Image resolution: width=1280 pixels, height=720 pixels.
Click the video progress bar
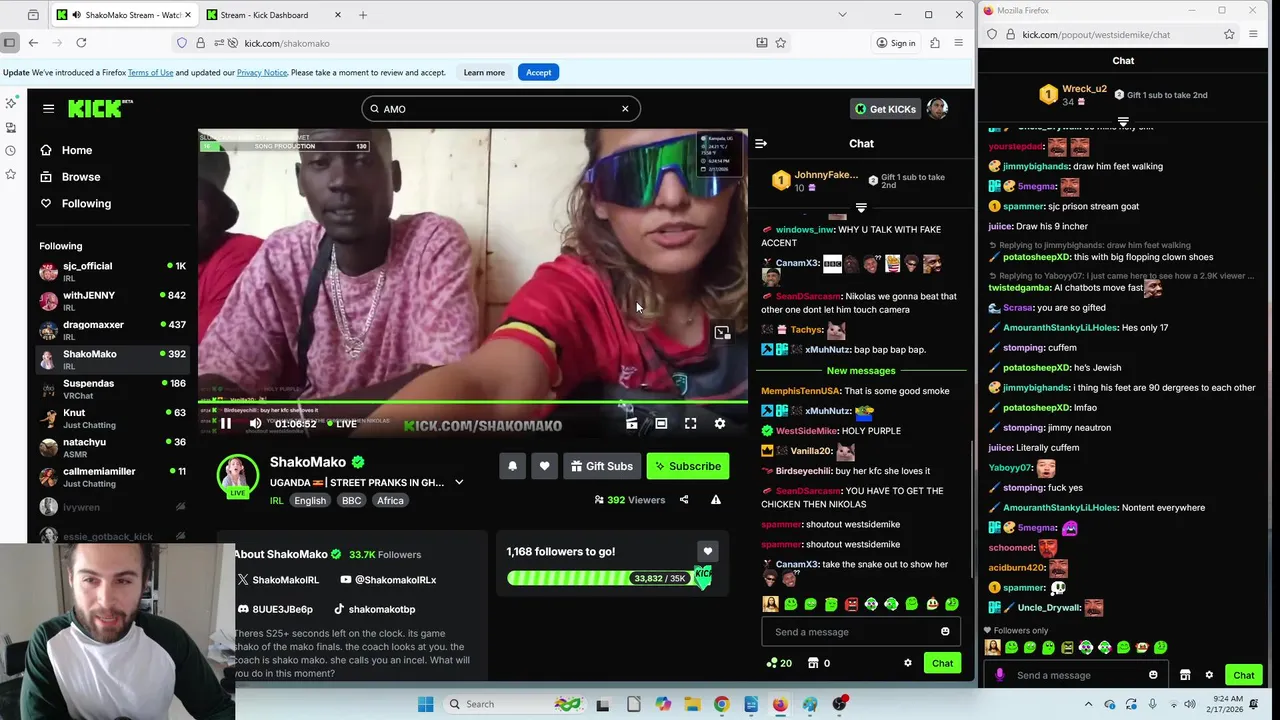point(472,403)
